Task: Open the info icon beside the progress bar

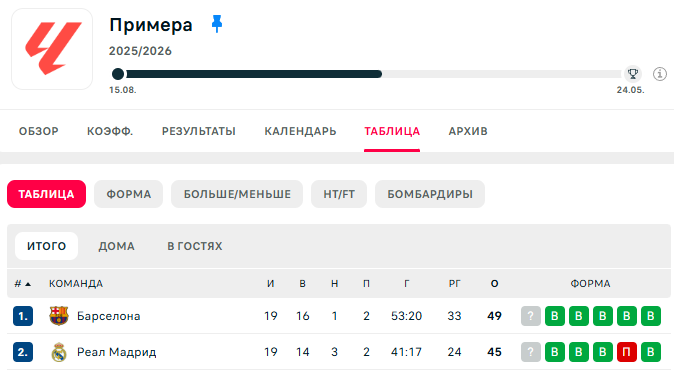Action: tap(660, 74)
